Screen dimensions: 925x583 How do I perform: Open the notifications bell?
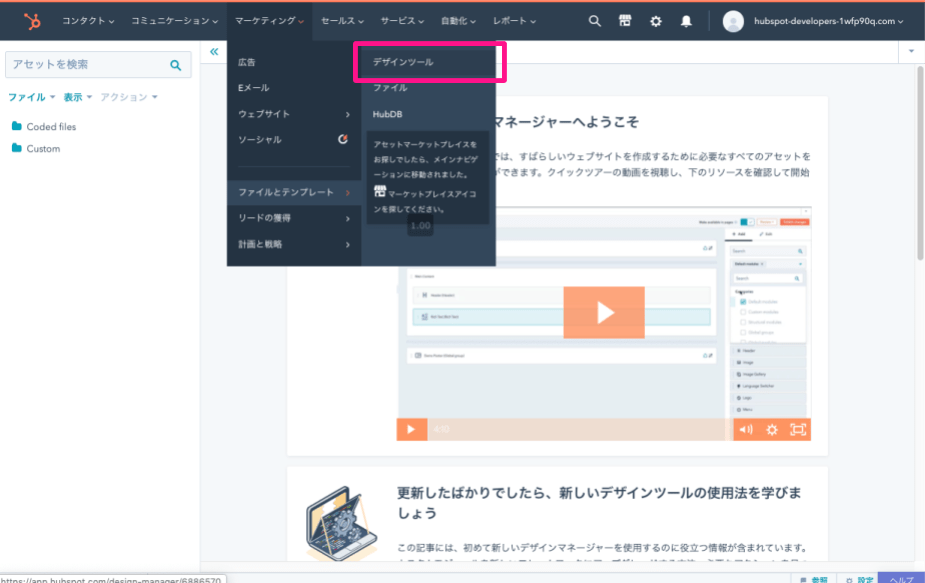tap(686, 20)
